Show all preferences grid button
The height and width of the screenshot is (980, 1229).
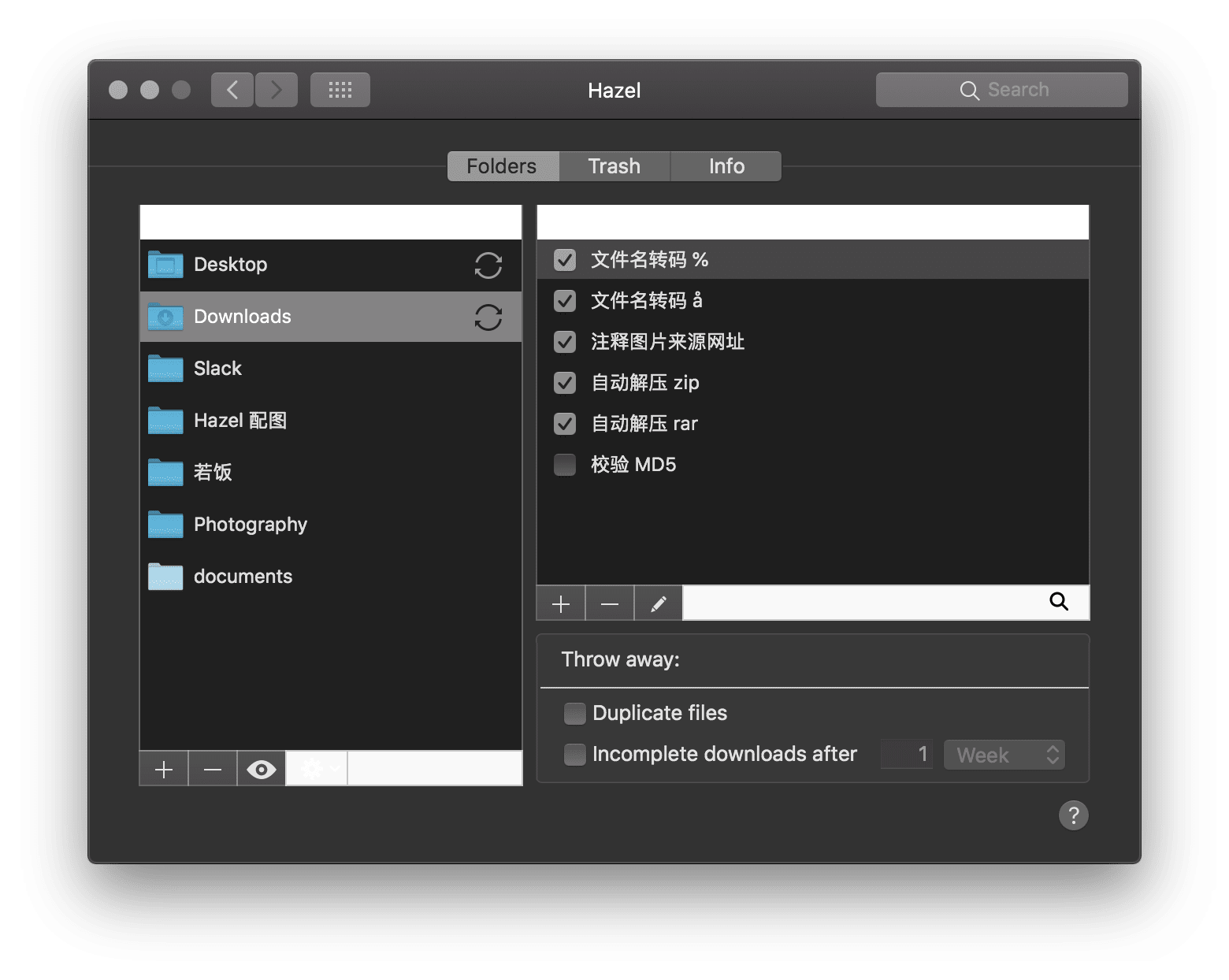point(340,90)
